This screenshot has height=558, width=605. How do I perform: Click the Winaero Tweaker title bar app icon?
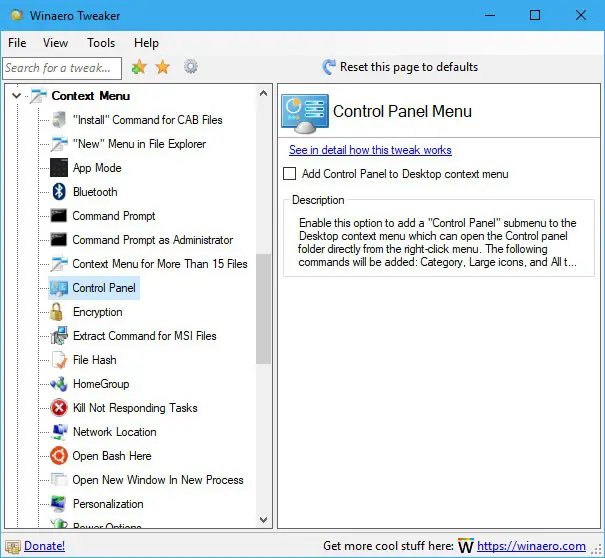[17, 15]
